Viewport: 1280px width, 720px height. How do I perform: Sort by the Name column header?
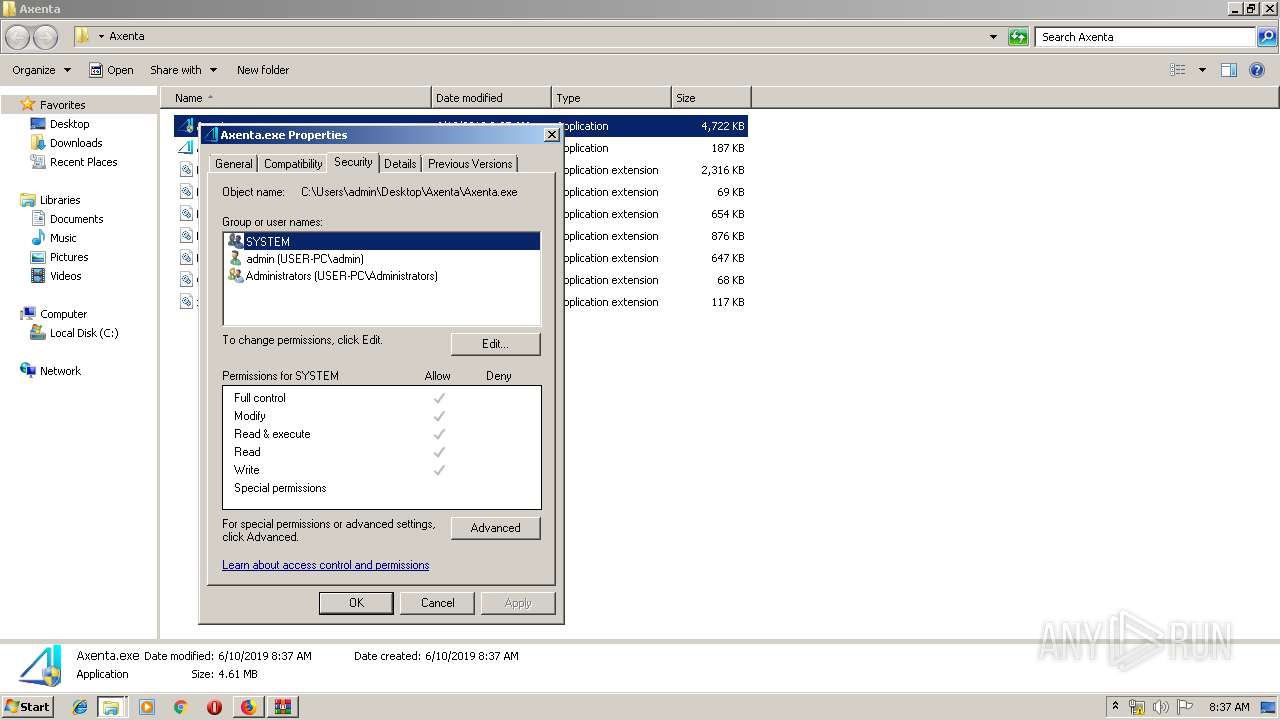click(x=296, y=98)
